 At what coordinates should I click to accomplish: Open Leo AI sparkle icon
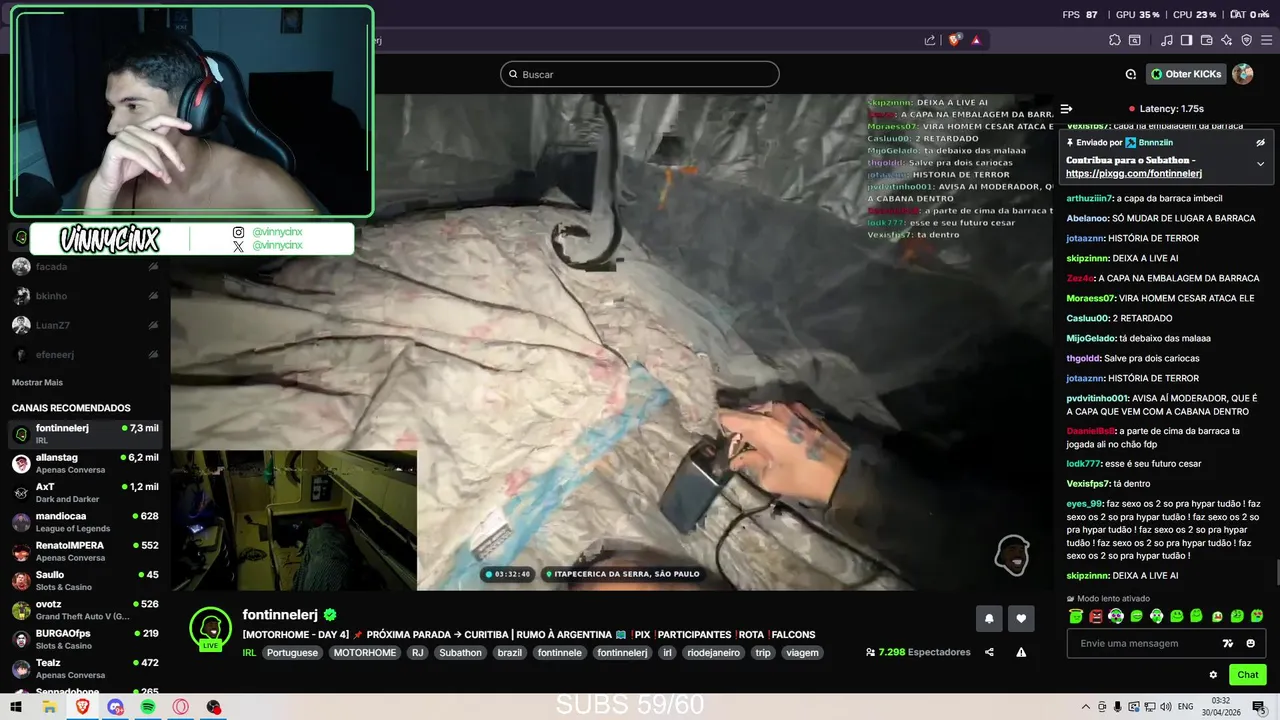pos(1227,40)
